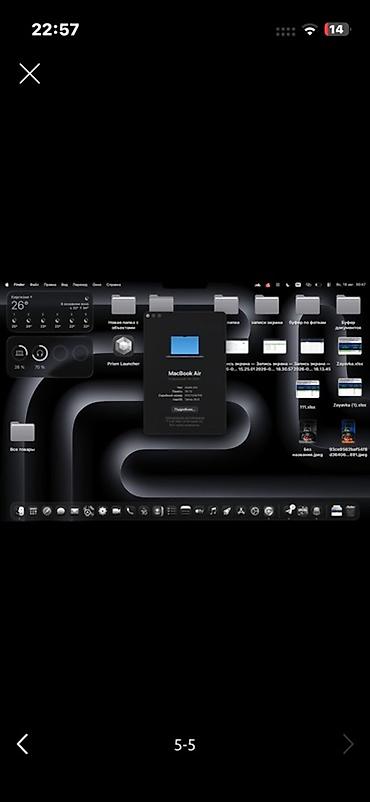Open the Правка menu
Viewport: 370px width, 802px height.
tap(50, 284)
